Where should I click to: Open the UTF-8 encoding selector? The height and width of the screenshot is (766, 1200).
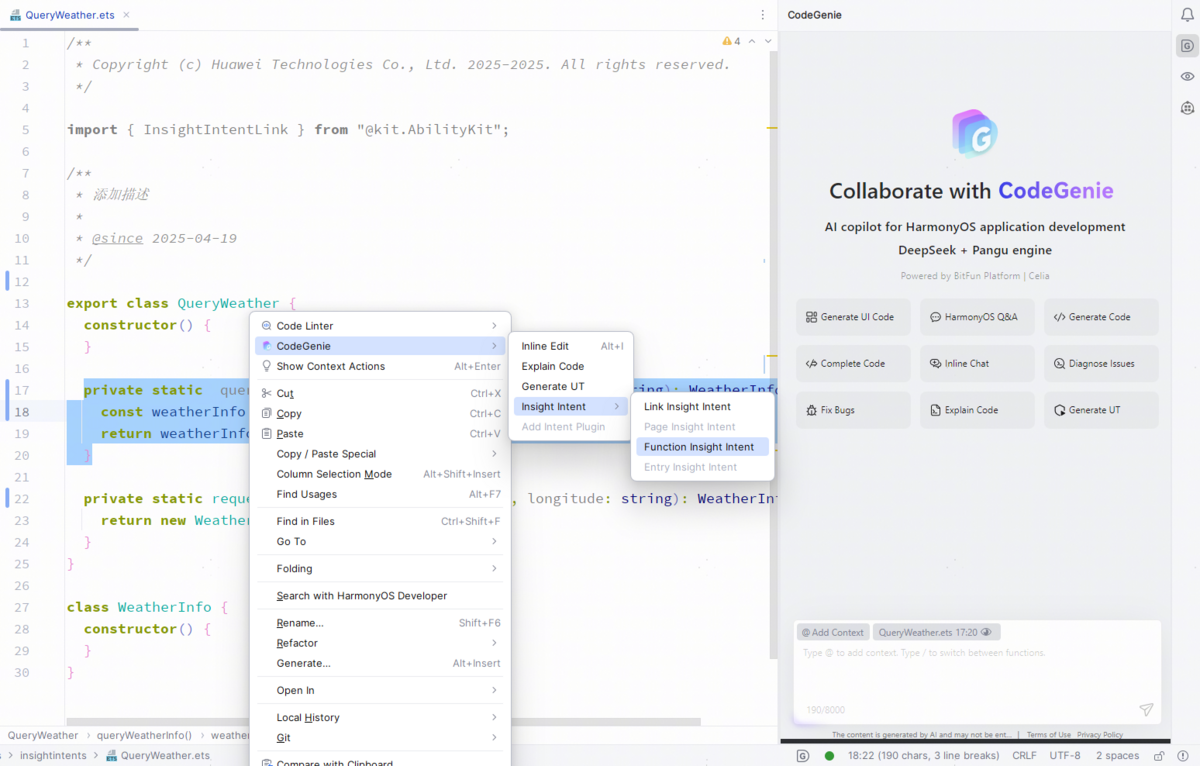(1066, 756)
